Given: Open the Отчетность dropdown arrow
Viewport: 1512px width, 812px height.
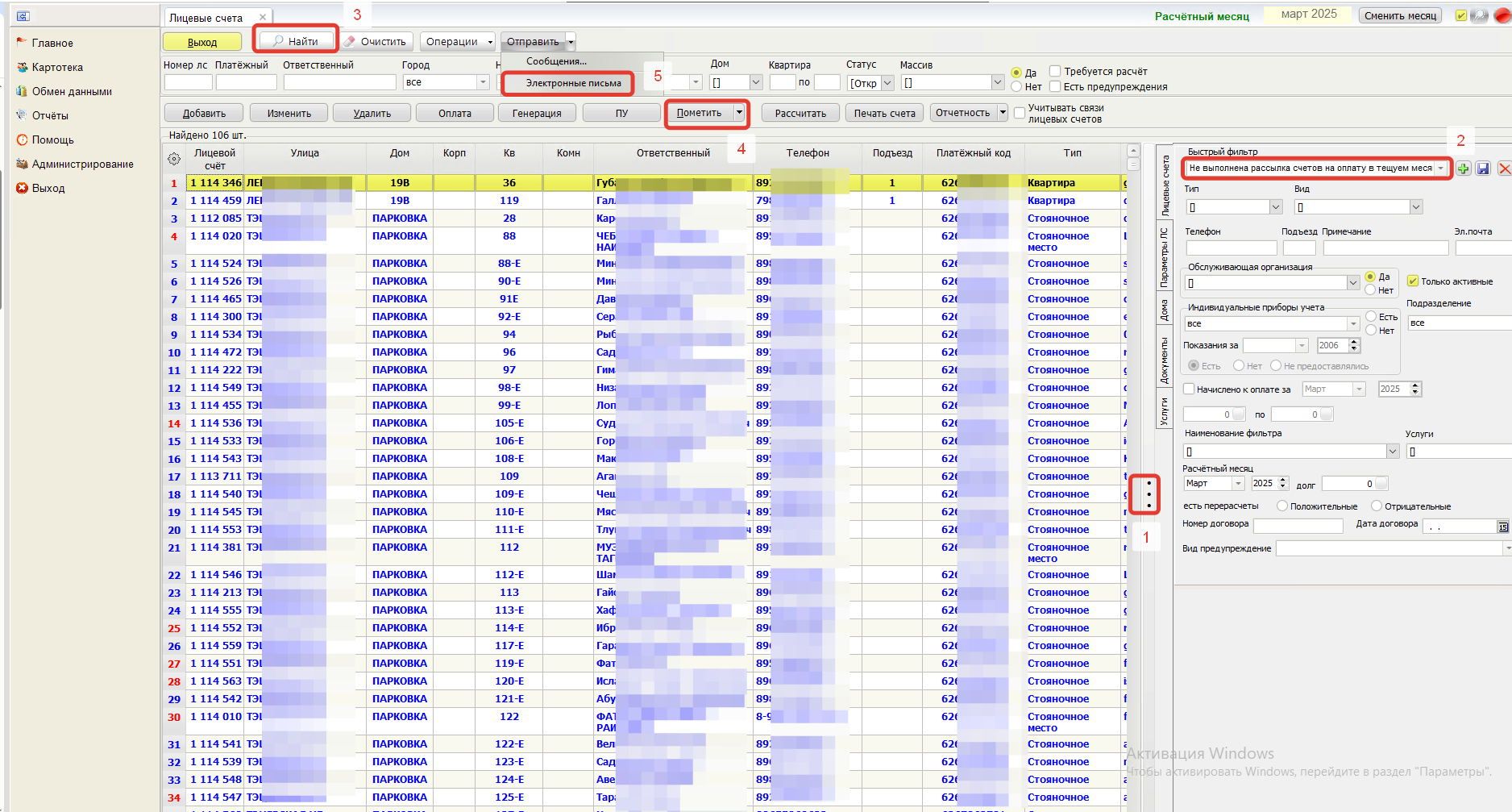Looking at the screenshot, I should coord(1003,113).
